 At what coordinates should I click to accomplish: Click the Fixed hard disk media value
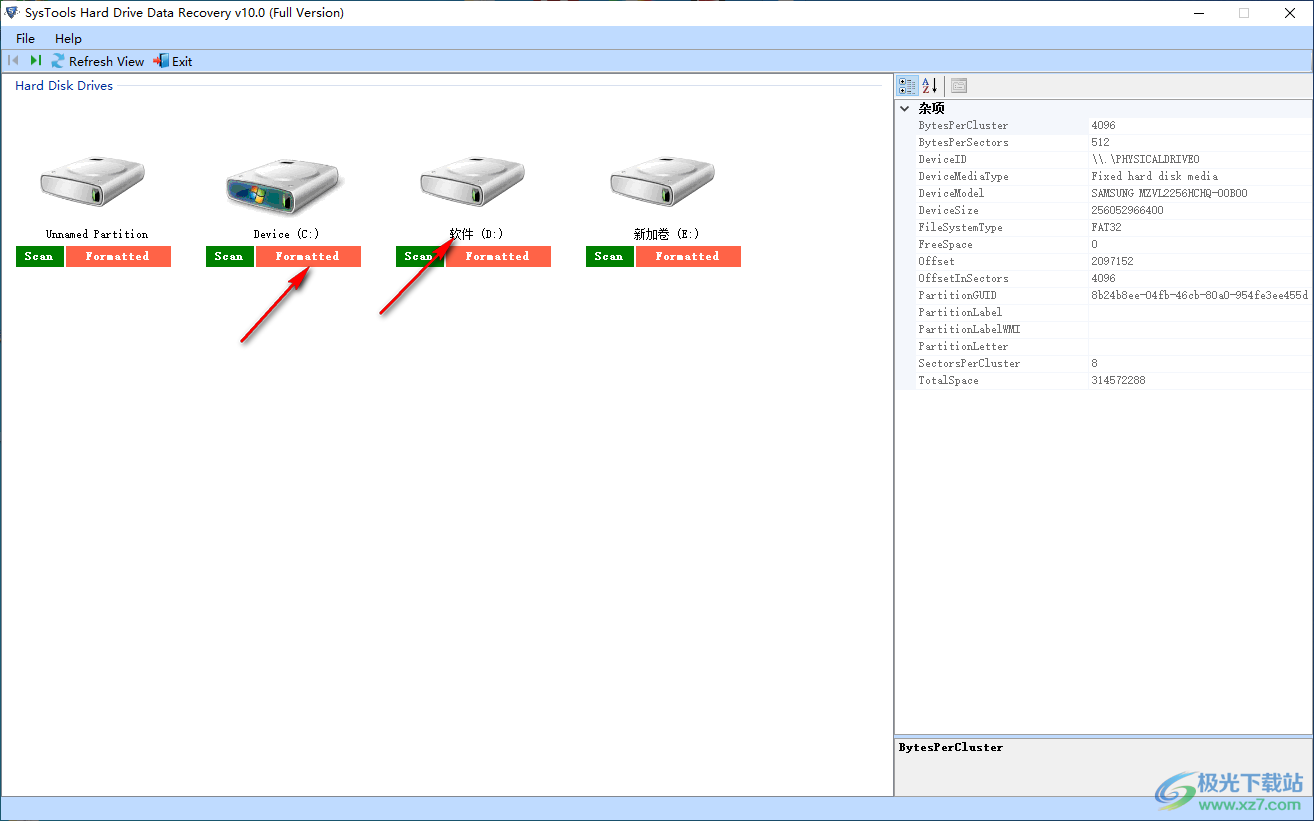tap(1154, 177)
